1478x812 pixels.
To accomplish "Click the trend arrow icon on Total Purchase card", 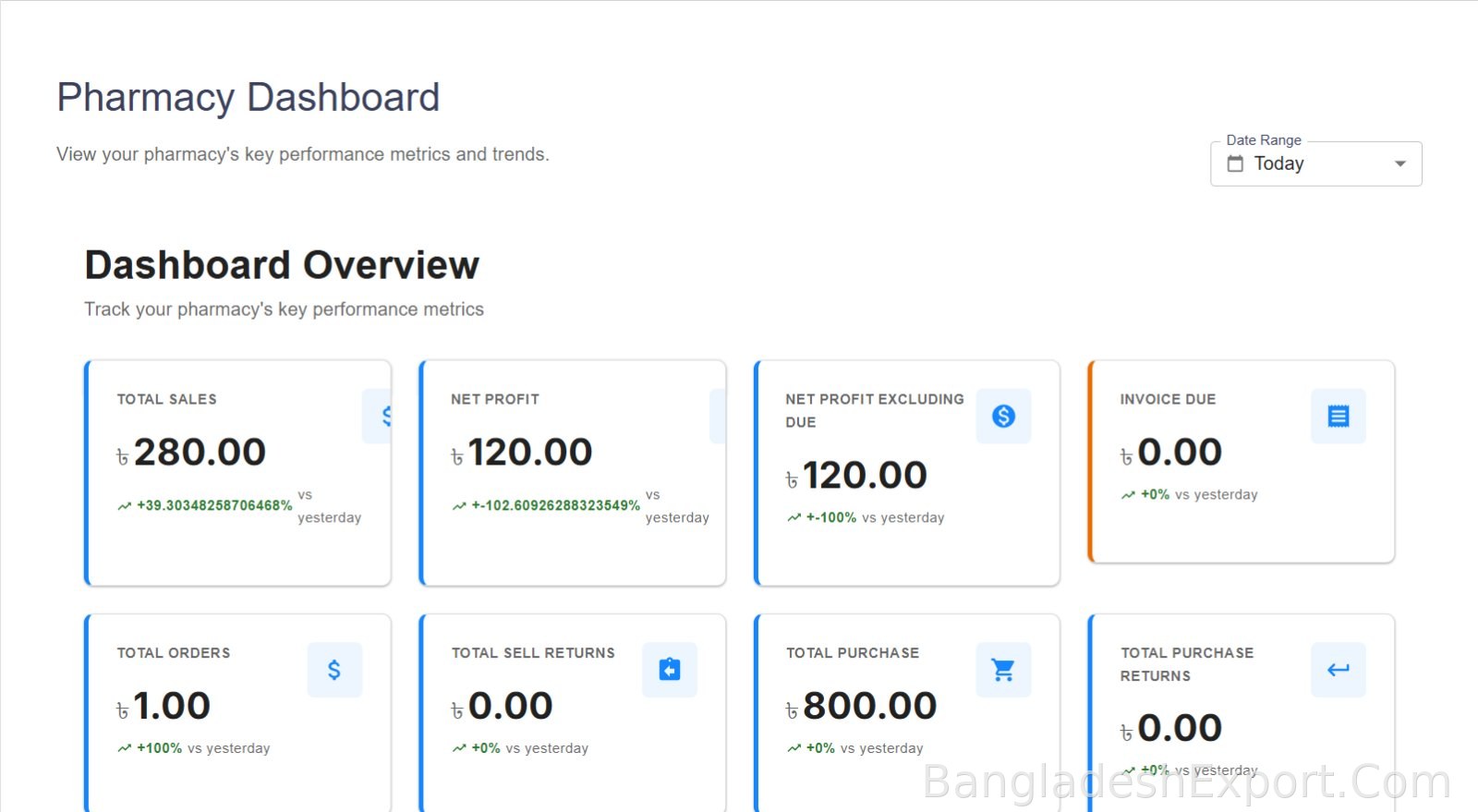I will click(794, 748).
